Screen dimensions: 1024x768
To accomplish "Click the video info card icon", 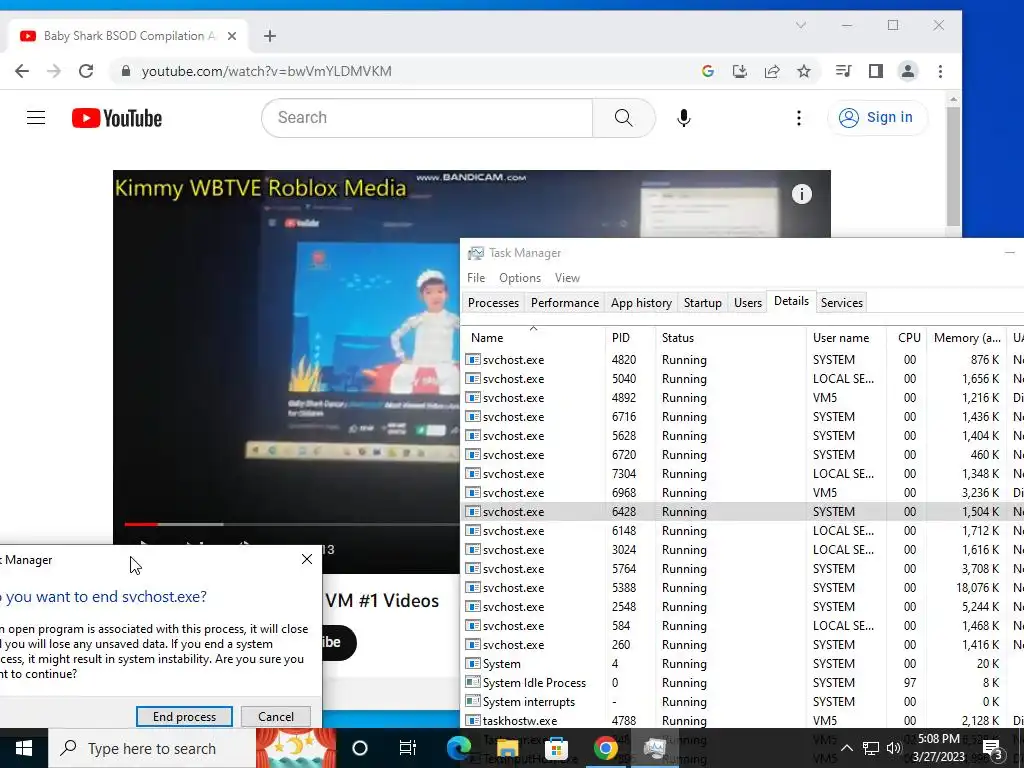I will tap(801, 194).
